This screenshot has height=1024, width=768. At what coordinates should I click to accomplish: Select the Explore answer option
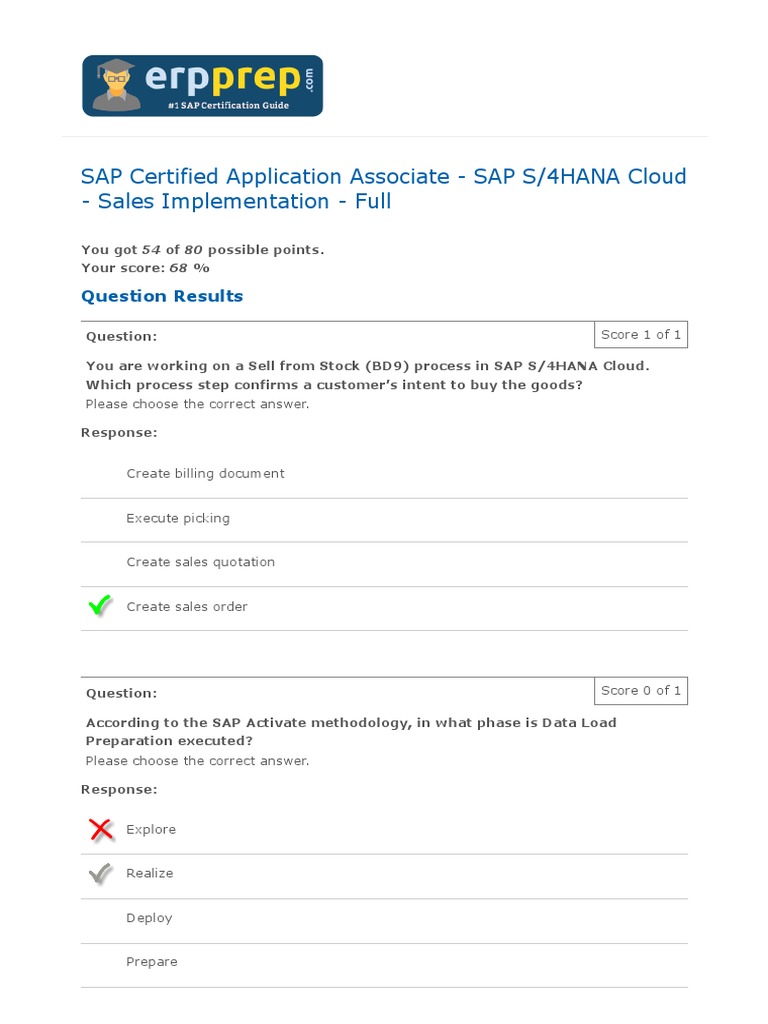[151, 829]
